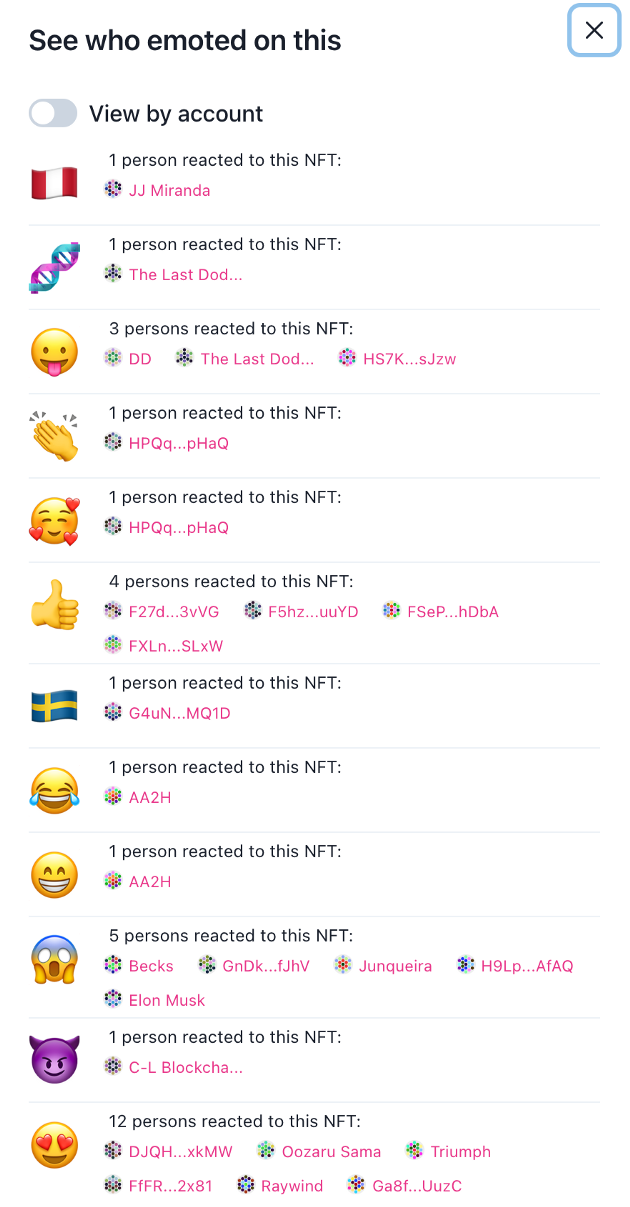Click the Sweden flag emoji reaction
Image resolution: width=630 pixels, height=1207 pixels.
point(54,705)
